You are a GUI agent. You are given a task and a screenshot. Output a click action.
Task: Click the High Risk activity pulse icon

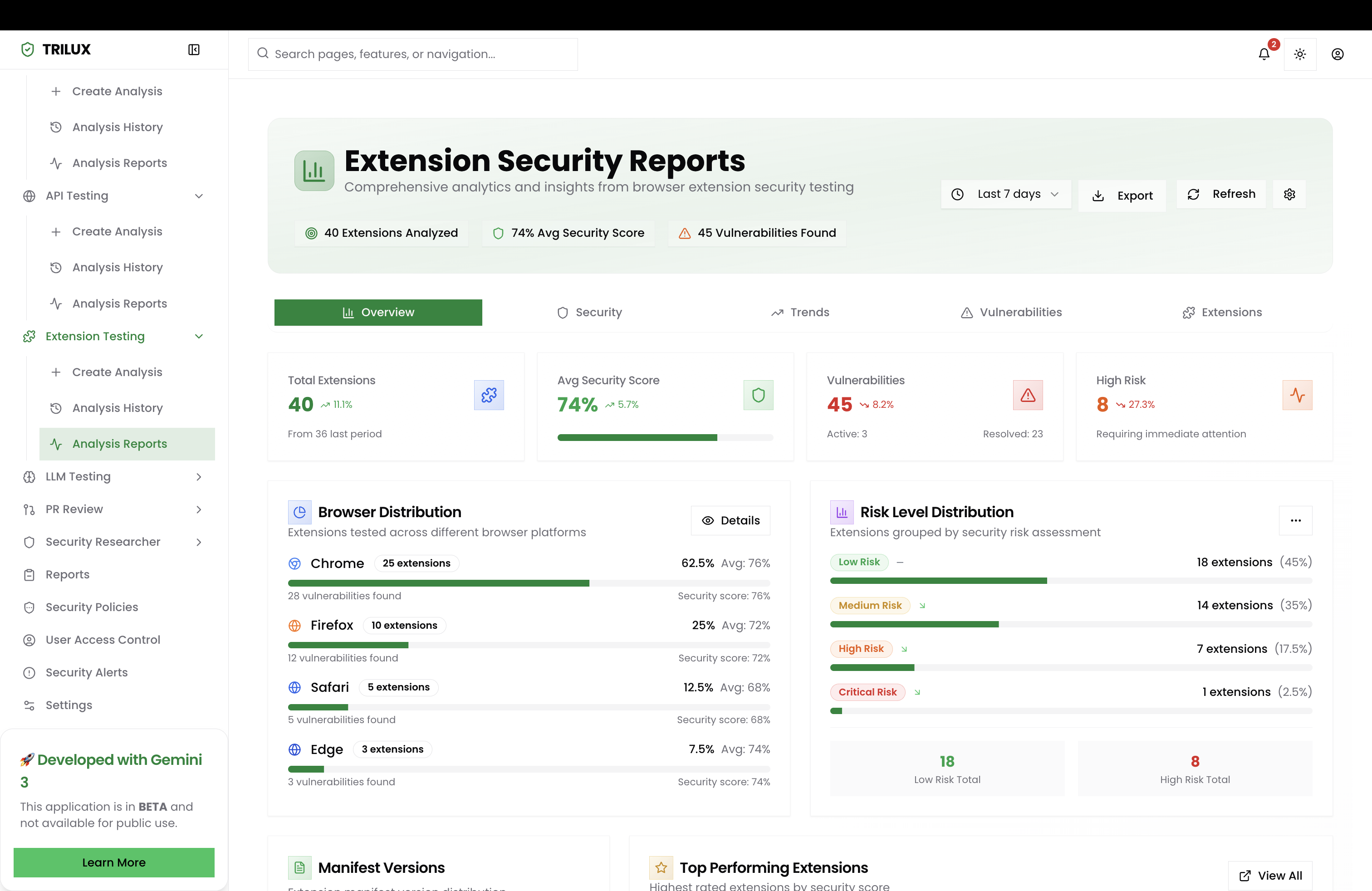click(1297, 395)
